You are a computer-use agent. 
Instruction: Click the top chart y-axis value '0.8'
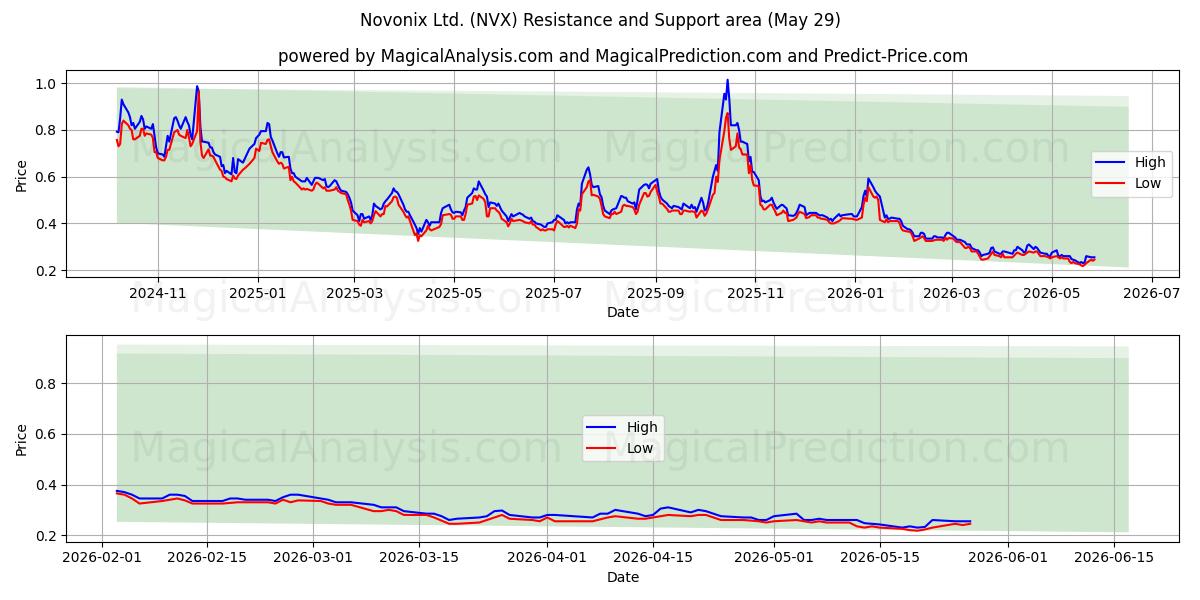[48, 131]
